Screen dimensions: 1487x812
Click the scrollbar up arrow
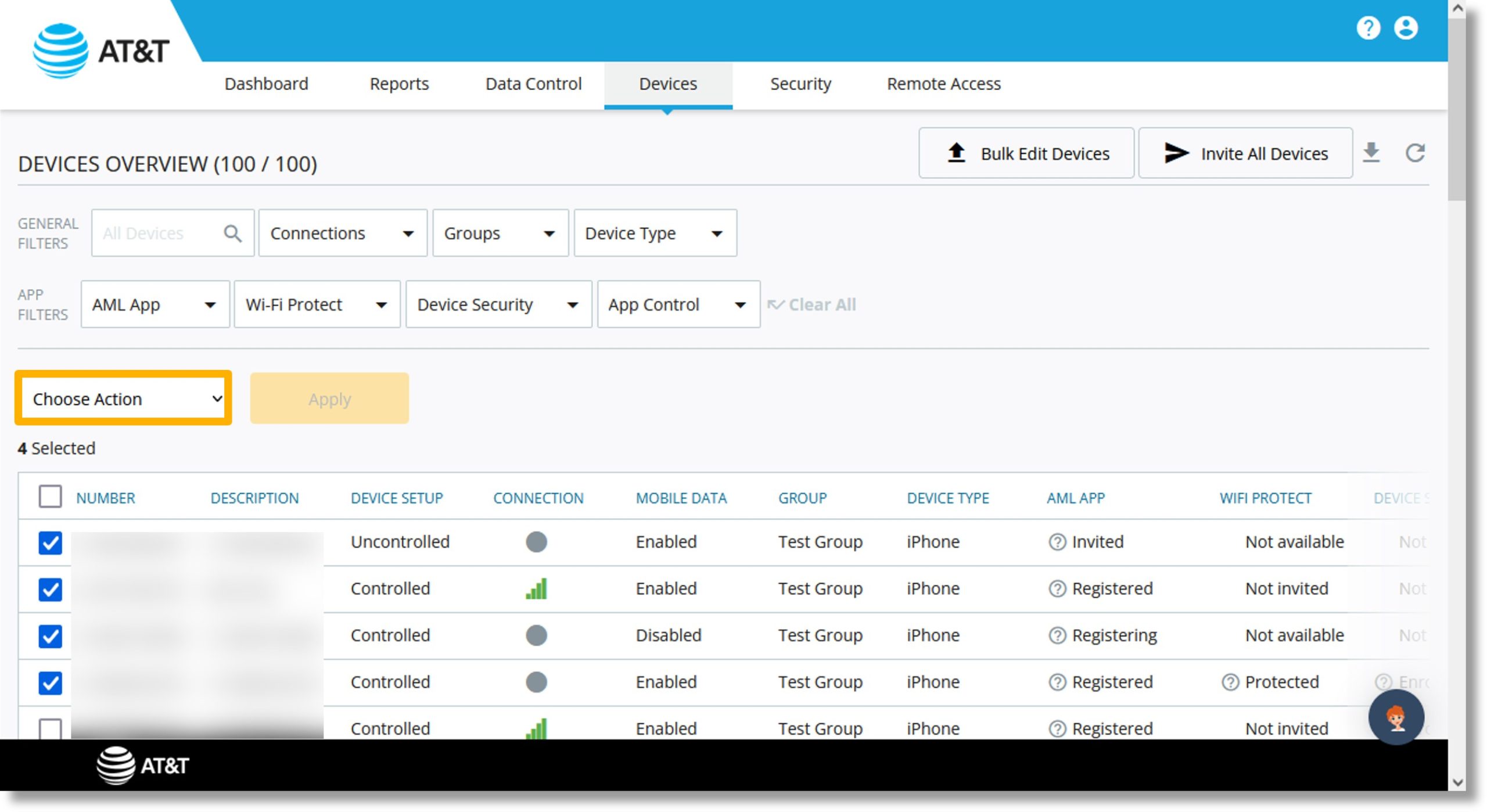(1457, 9)
